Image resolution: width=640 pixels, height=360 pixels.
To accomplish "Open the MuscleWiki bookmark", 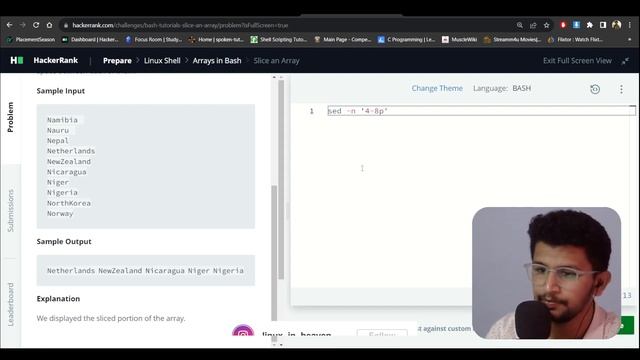I will click(460, 40).
